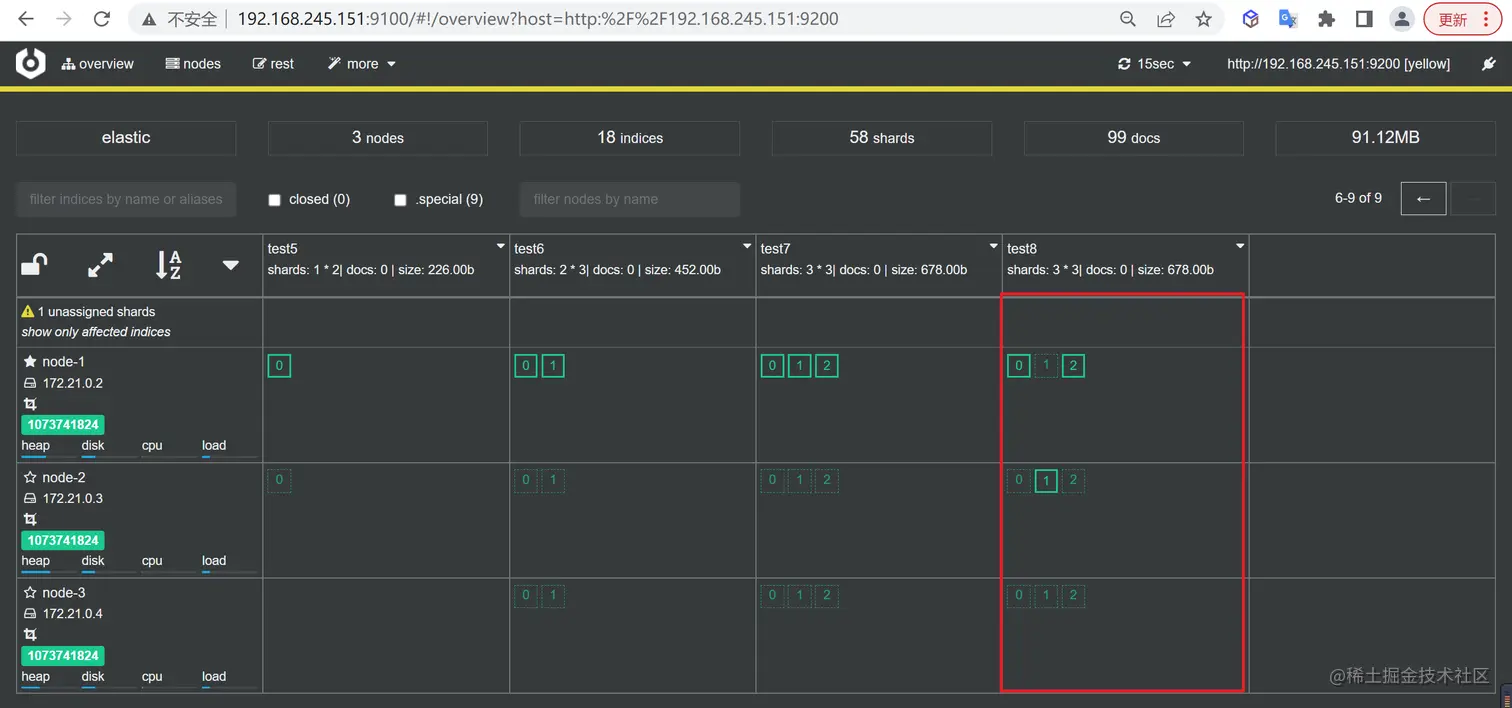
Task: Click node-2 star icon
Action: (30, 477)
